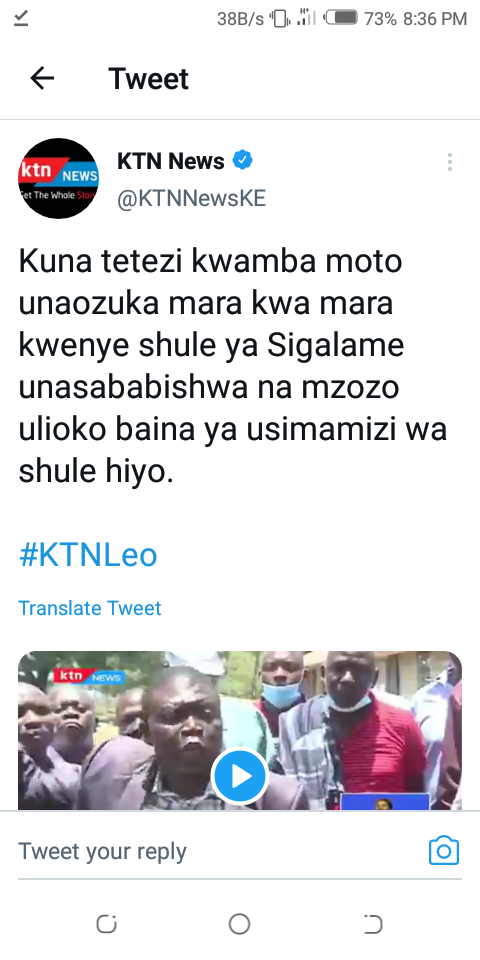The image size is (480, 960).
Task: Tap the signal strength icon
Action: (x=306, y=18)
